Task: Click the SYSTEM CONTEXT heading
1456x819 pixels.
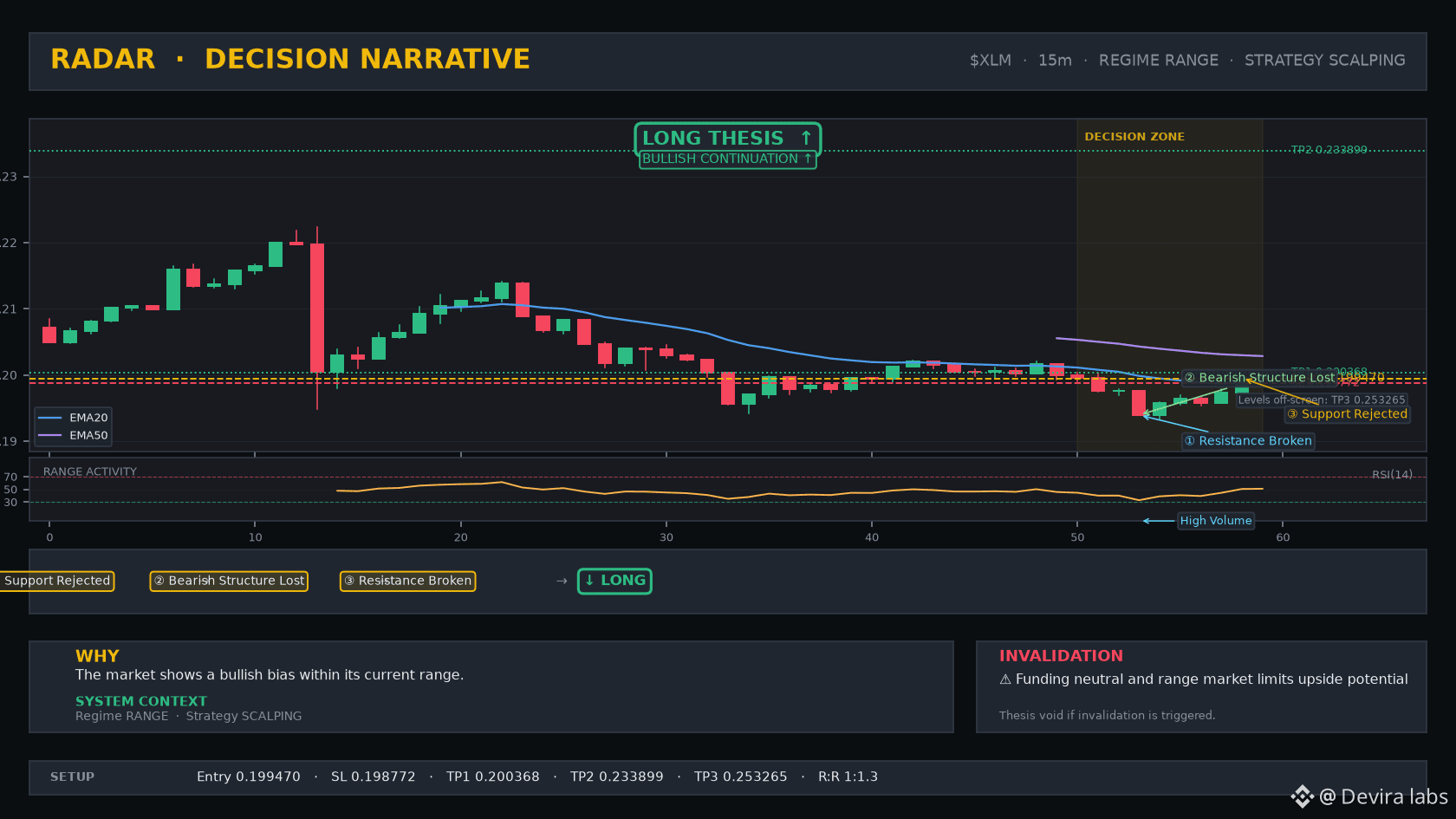Action: click(x=141, y=701)
